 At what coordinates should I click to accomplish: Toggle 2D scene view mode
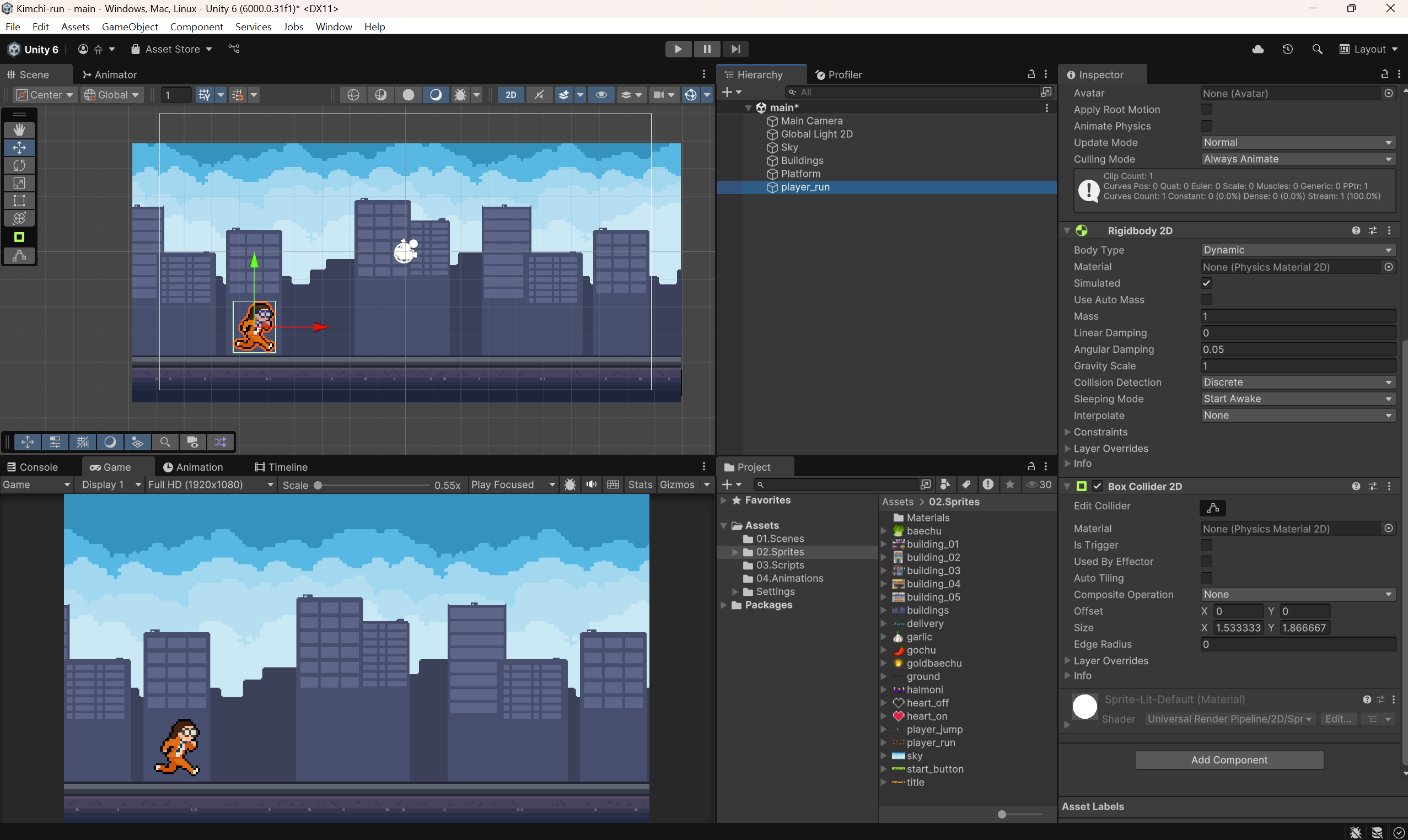510,95
